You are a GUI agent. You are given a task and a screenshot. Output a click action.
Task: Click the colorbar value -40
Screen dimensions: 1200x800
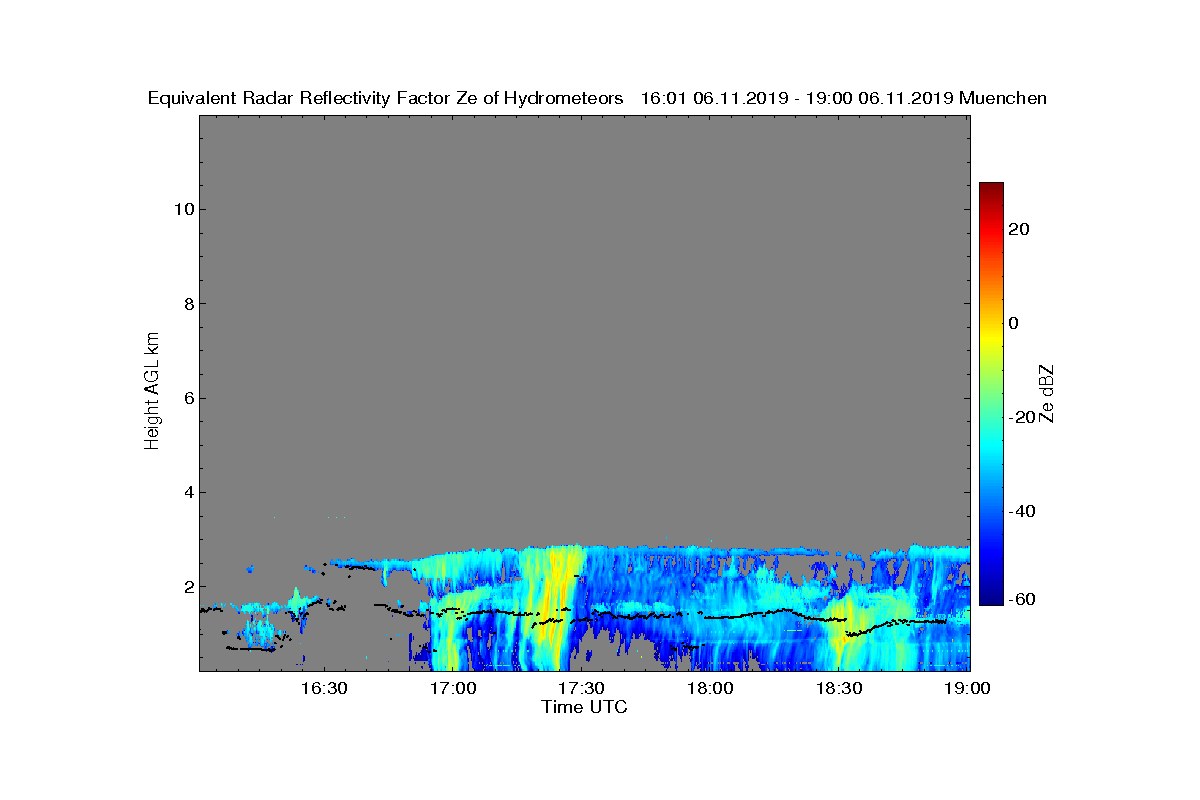[x=1022, y=511]
